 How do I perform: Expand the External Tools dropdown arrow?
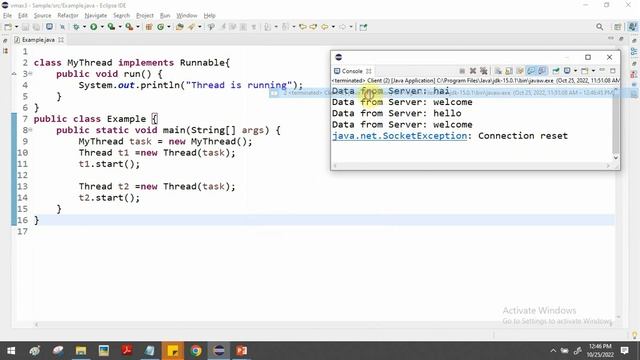(138, 27)
